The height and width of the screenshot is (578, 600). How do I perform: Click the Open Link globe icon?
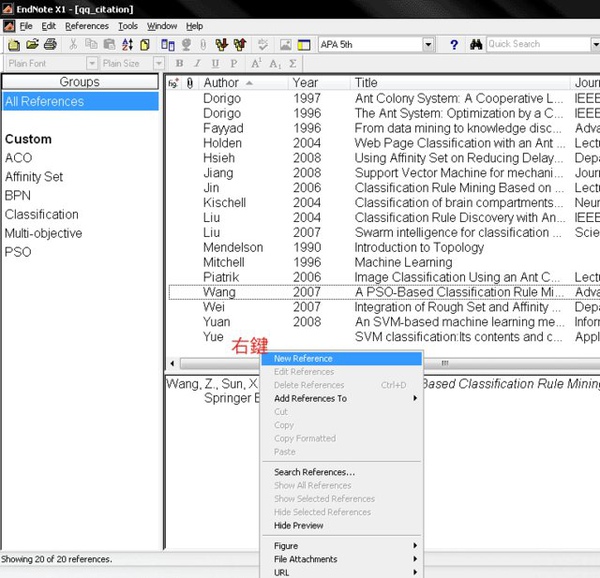[186, 45]
